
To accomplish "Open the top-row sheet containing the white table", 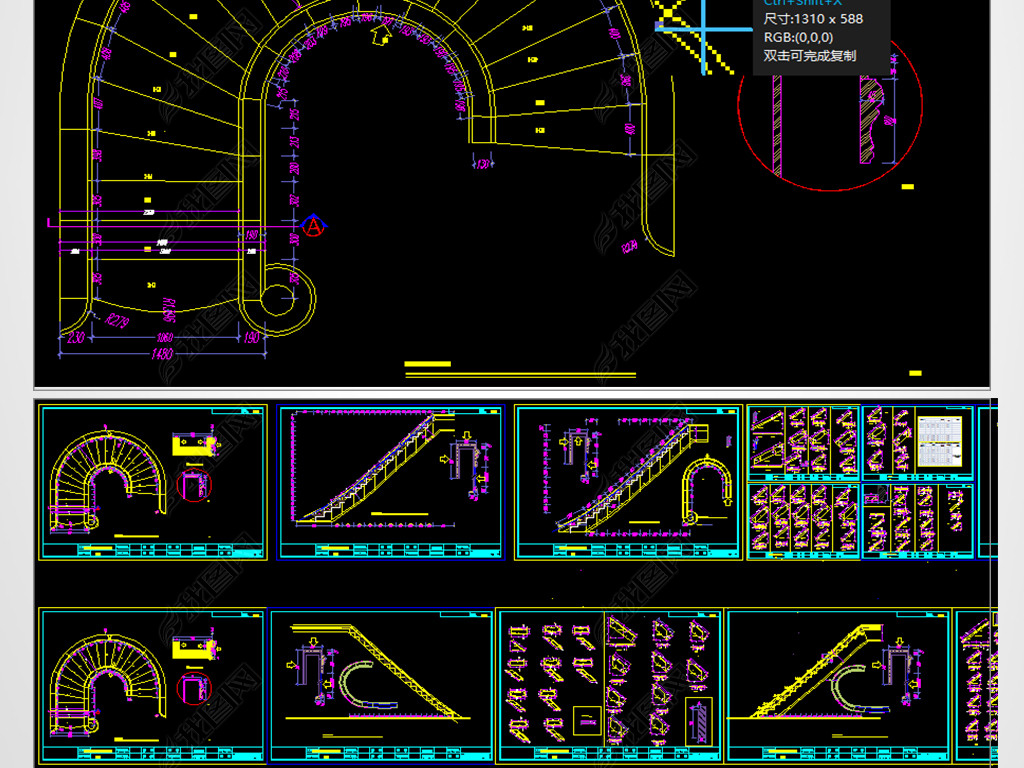I will 918,482.
